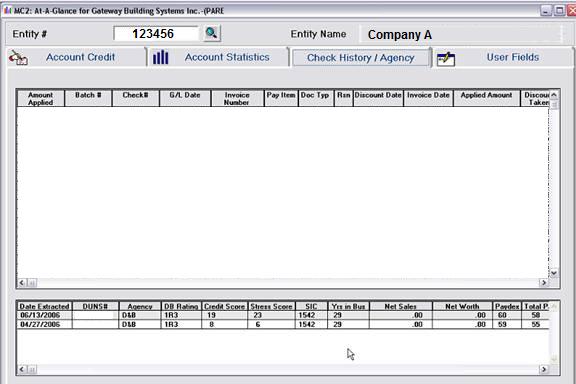The width and height of the screenshot is (576, 384).
Task: Click the Net Worth column header
Action: [462, 306]
